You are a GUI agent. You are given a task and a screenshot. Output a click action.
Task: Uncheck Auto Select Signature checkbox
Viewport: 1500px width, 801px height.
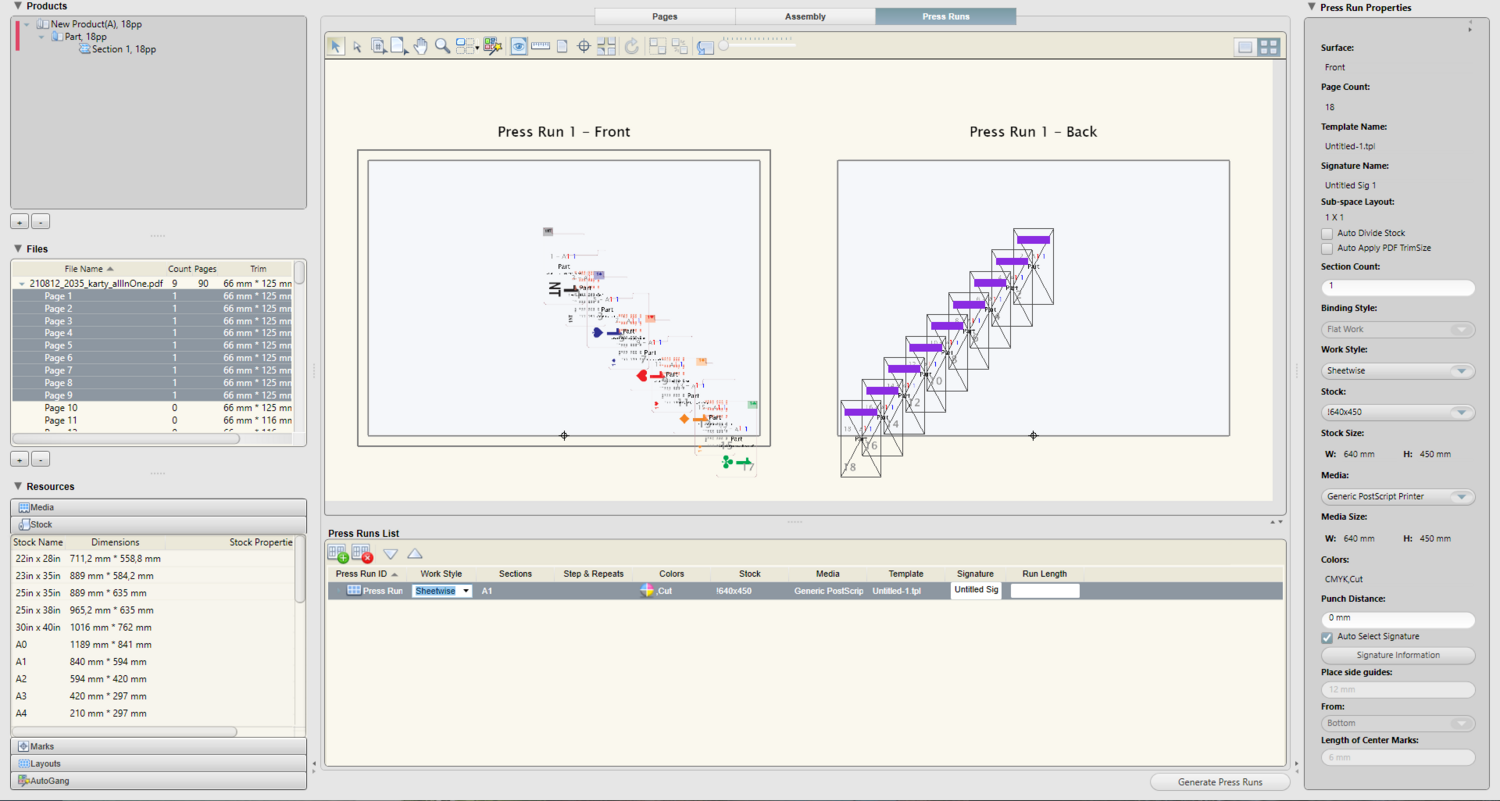pyautogui.click(x=1327, y=636)
